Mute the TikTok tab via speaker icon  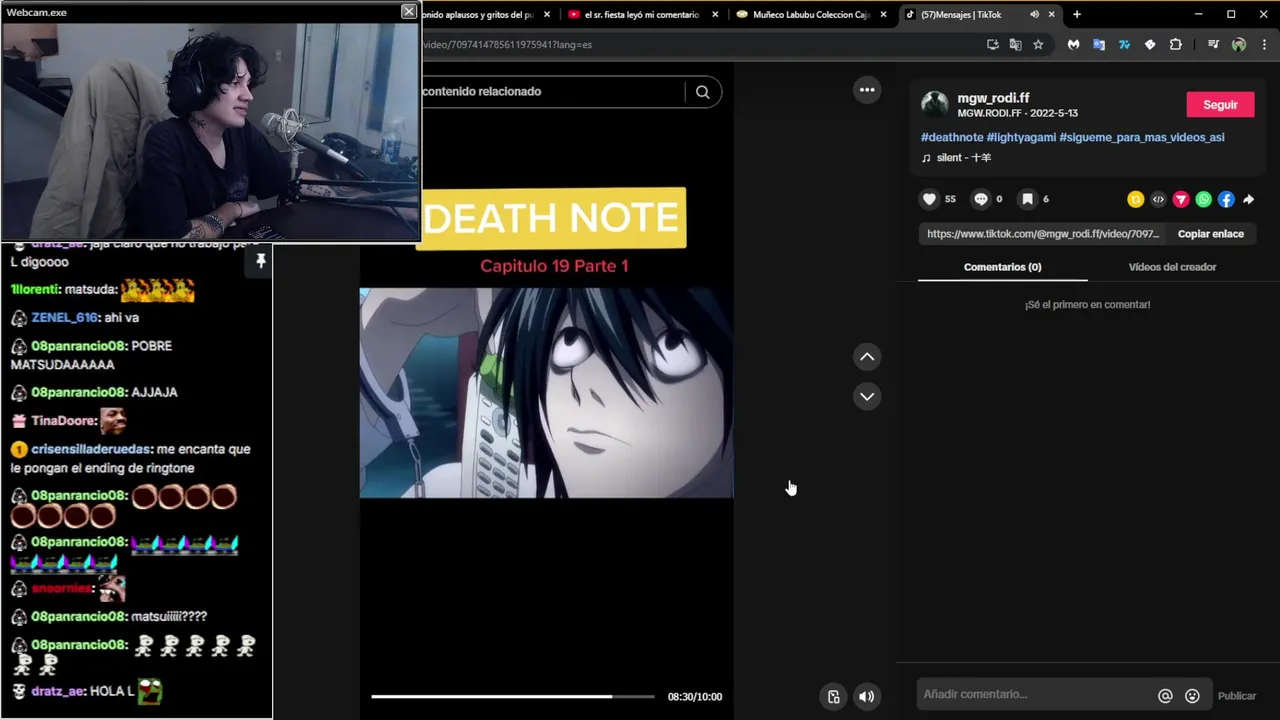pos(1034,15)
